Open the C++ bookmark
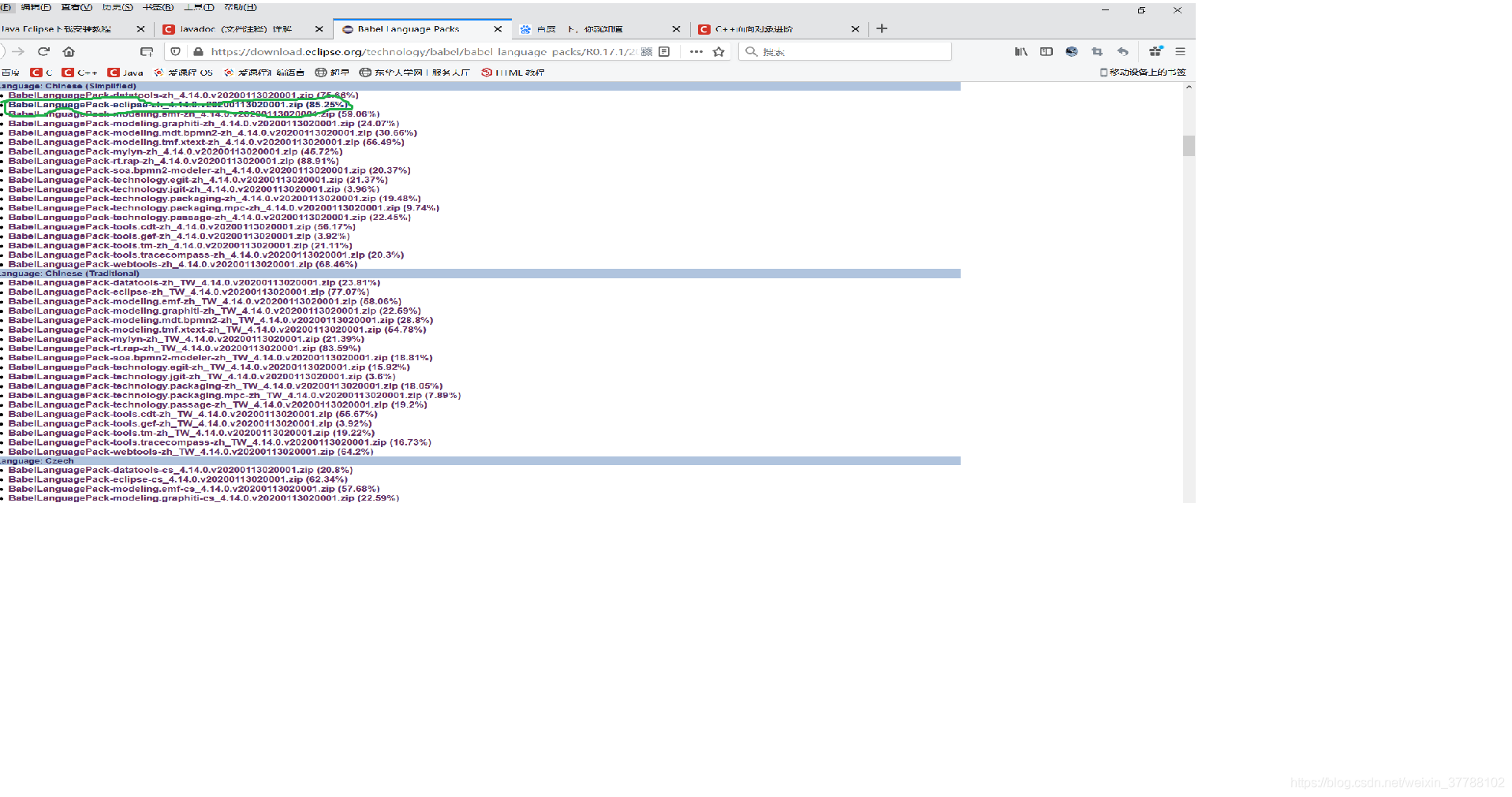 pos(80,73)
